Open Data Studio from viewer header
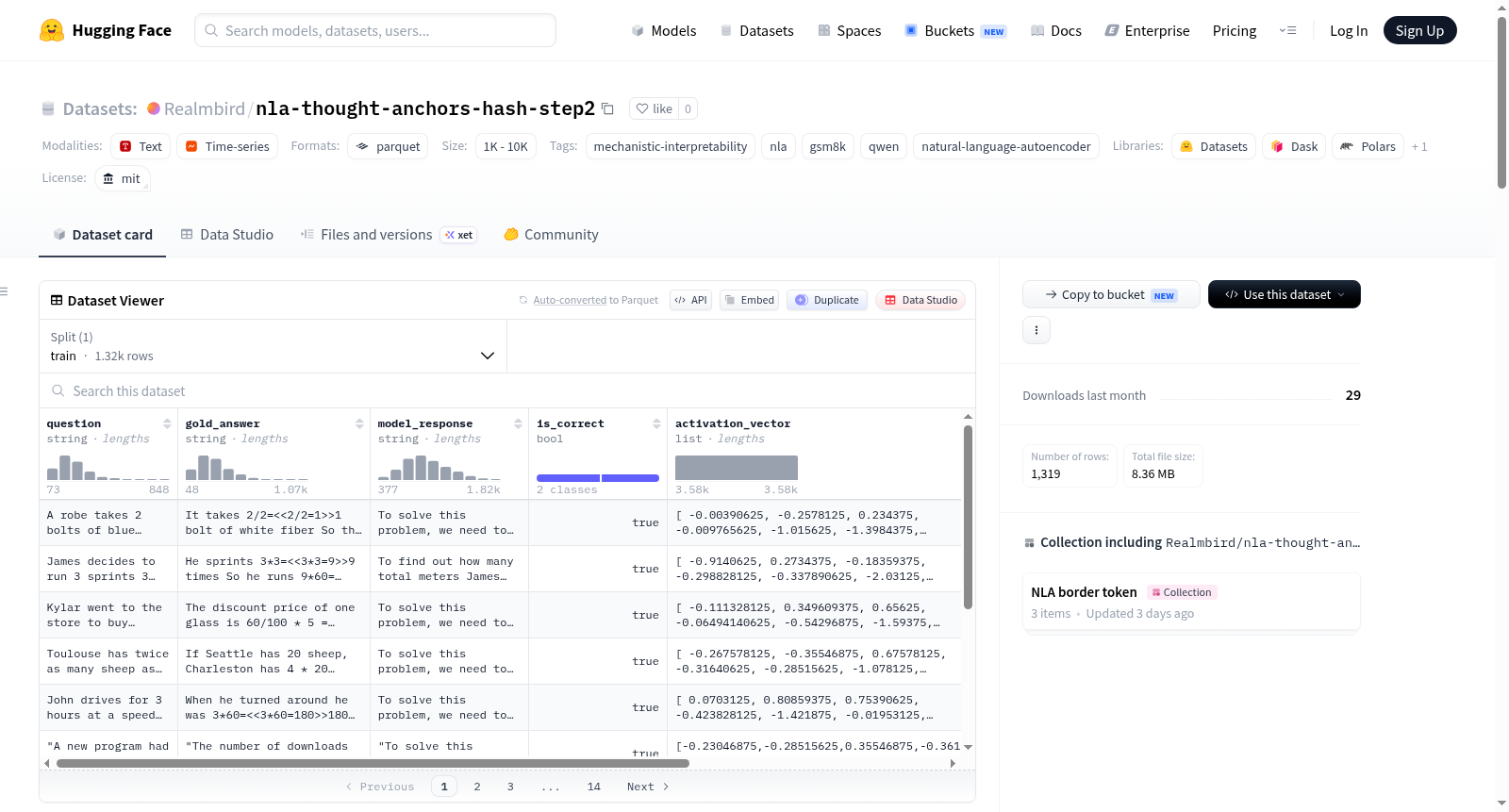 [x=920, y=300]
